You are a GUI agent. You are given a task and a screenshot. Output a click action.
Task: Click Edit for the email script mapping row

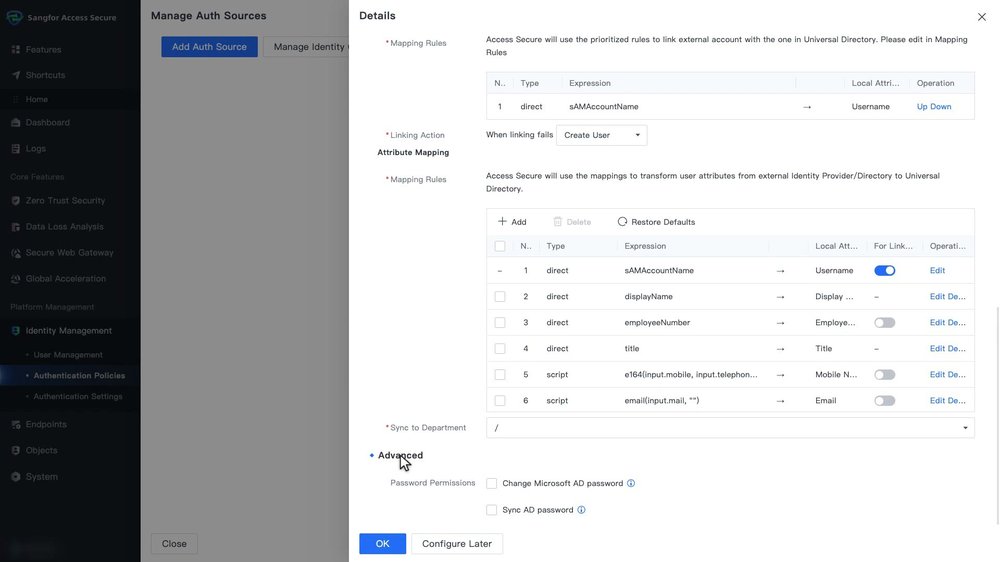[937, 401]
